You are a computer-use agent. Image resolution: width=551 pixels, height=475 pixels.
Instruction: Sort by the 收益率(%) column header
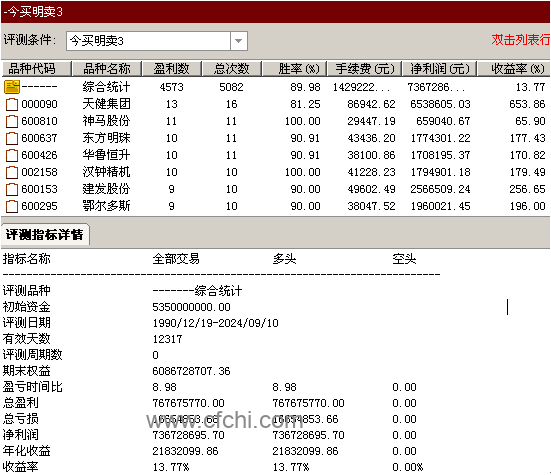[x=513, y=69]
